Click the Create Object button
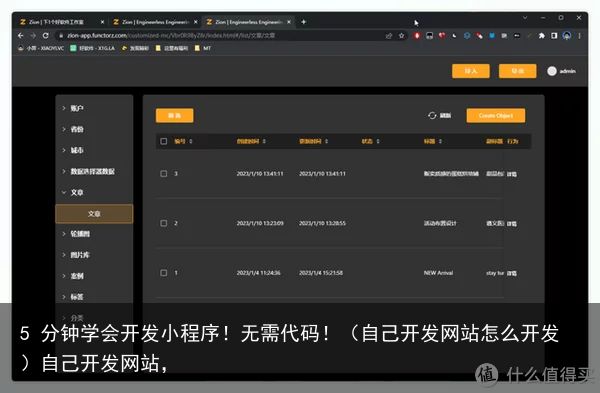Image resolution: width=600 pixels, height=393 pixels. pyautogui.click(x=496, y=116)
